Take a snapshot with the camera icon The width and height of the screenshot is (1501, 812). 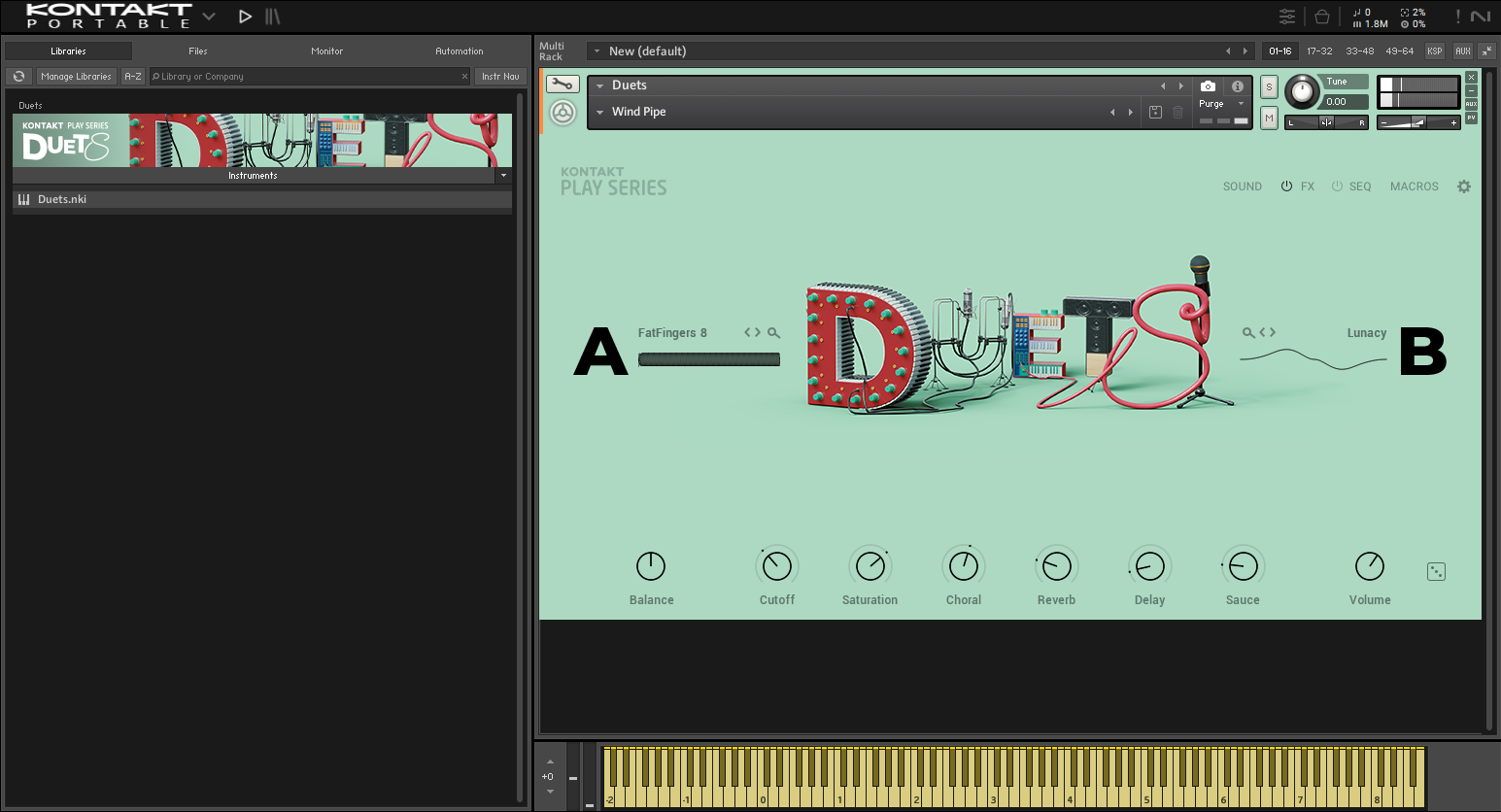tap(1208, 86)
